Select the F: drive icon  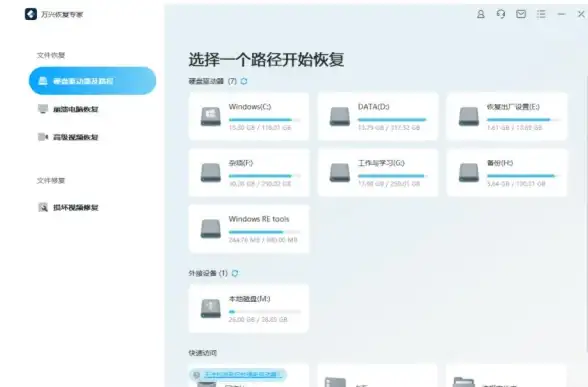click(x=210, y=172)
